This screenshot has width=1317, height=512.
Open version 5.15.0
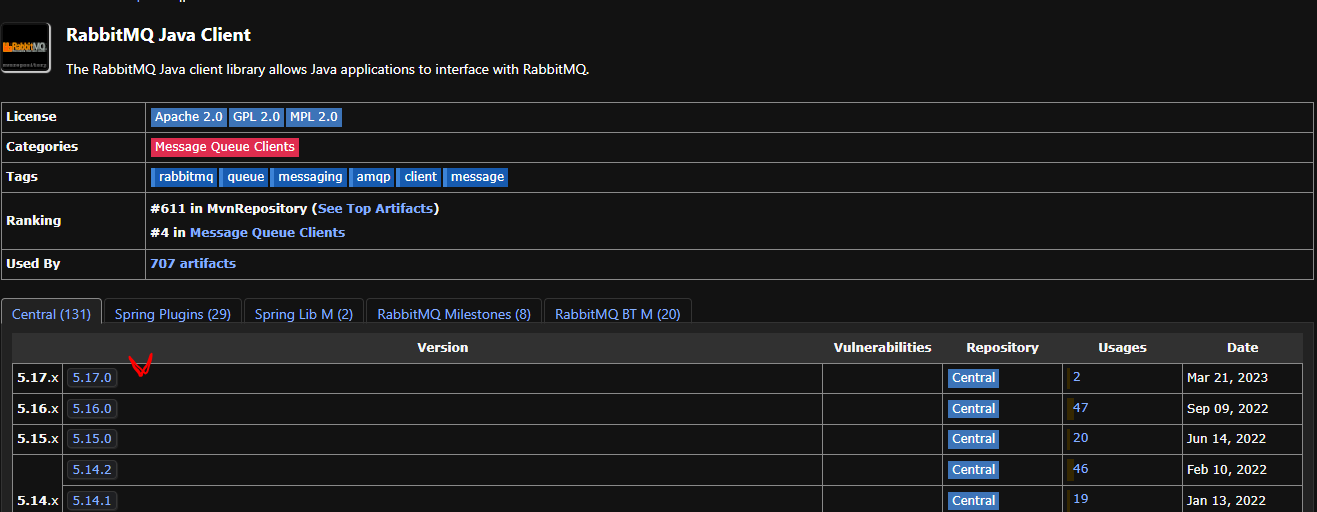[x=92, y=439]
